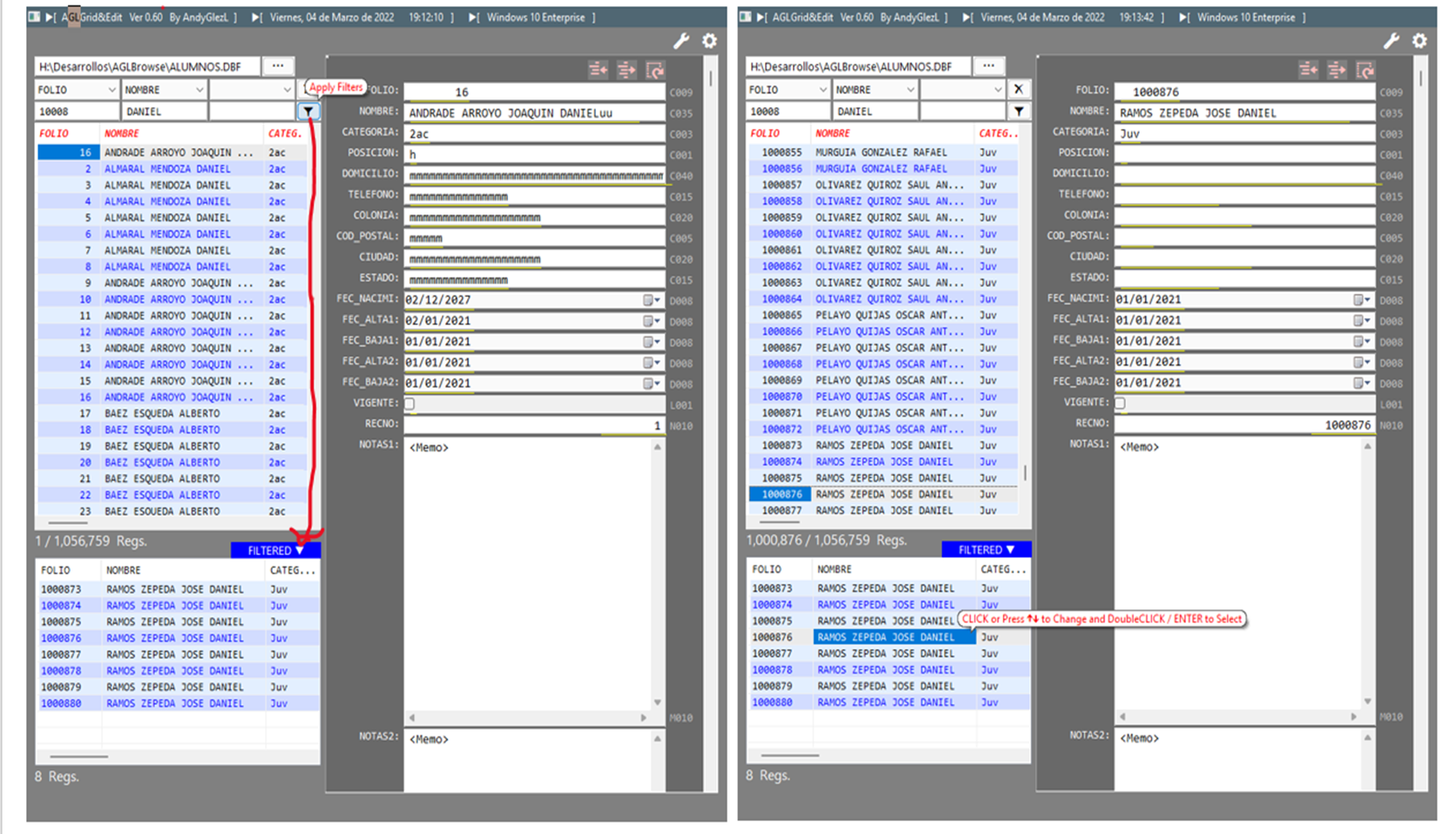
Task: Open the FEC_NACIMI date picker in the left window
Action: (x=651, y=300)
